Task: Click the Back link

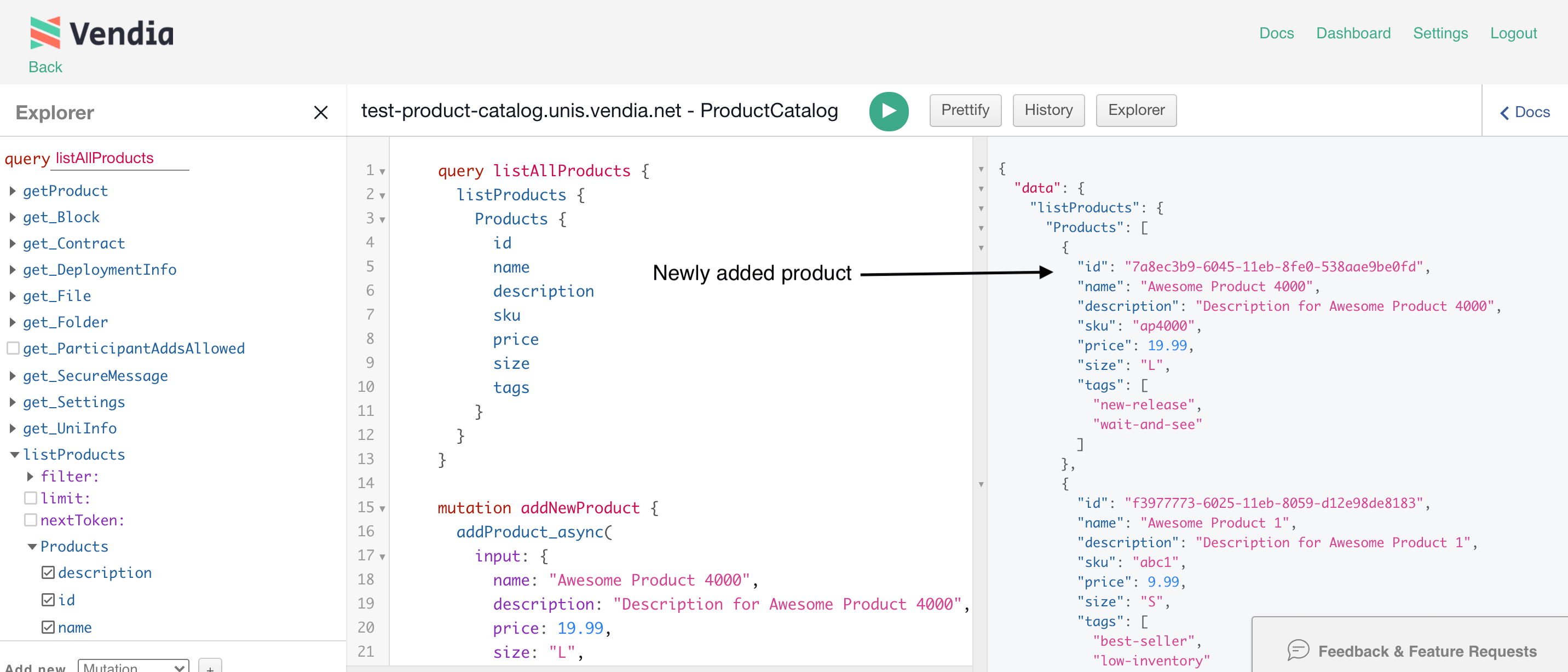Action: [x=45, y=67]
